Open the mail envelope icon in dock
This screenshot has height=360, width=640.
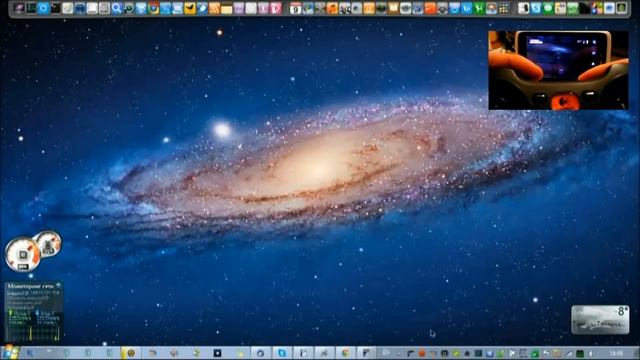coord(178,8)
